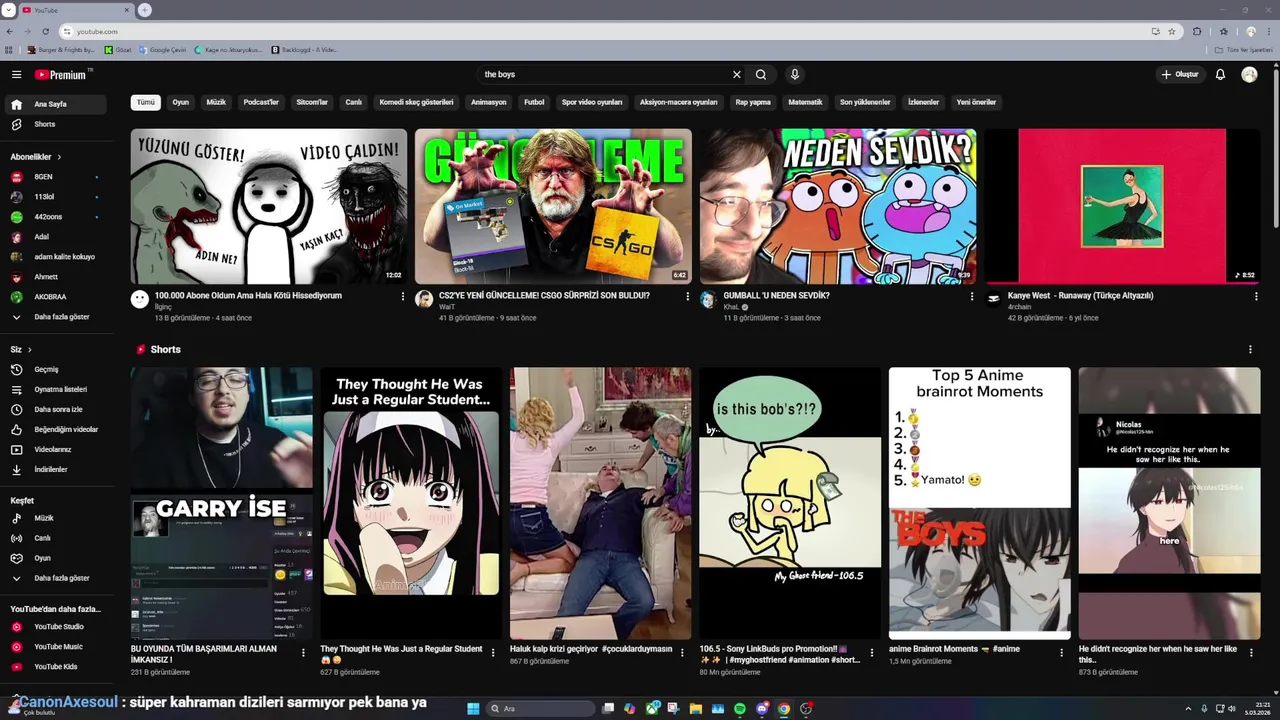This screenshot has width=1280, height=720.
Task: Go to Ana Sayfa in the sidebar
Action: (x=57, y=104)
